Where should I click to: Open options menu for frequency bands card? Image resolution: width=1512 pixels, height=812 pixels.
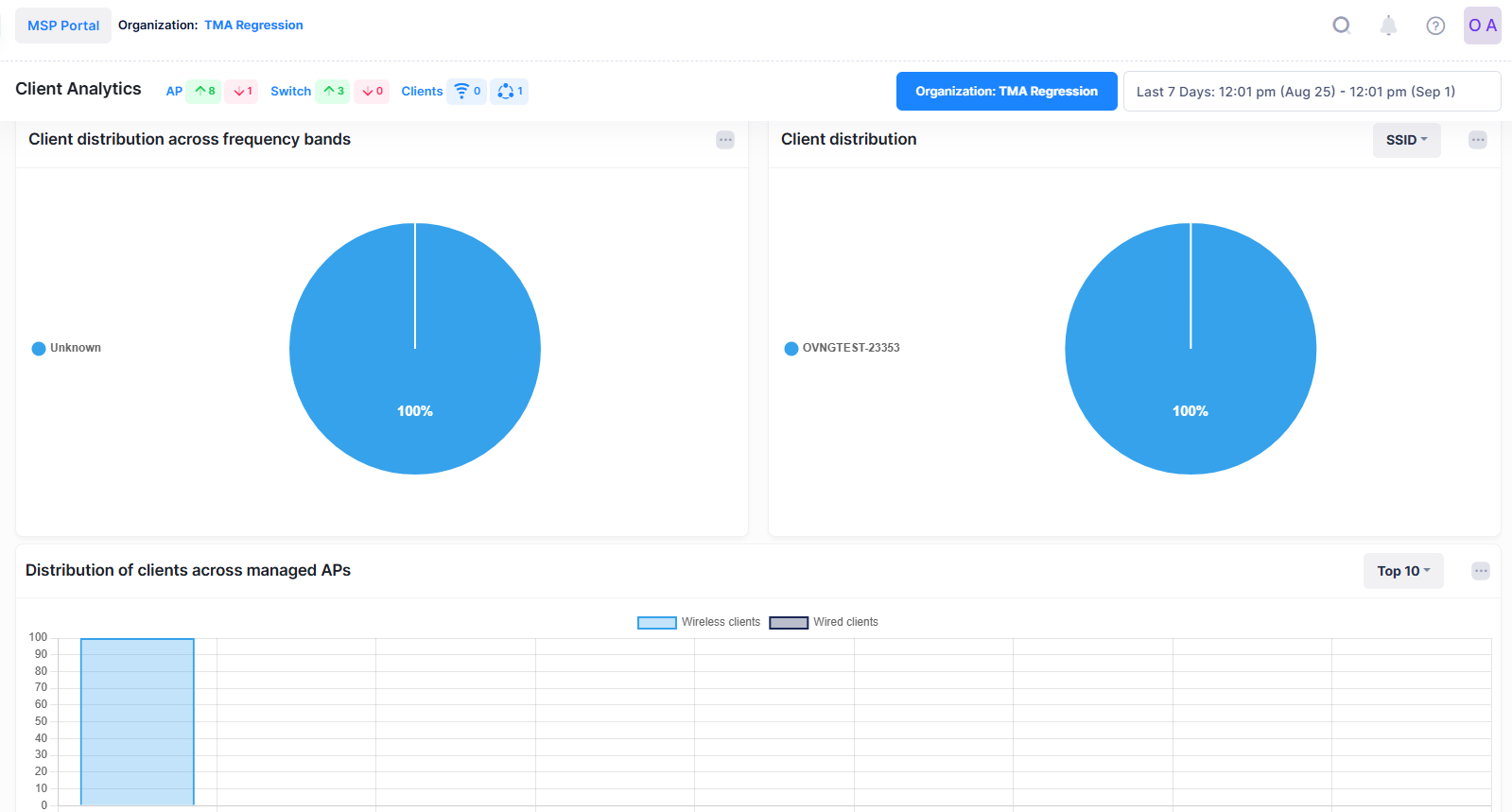tap(725, 140)
